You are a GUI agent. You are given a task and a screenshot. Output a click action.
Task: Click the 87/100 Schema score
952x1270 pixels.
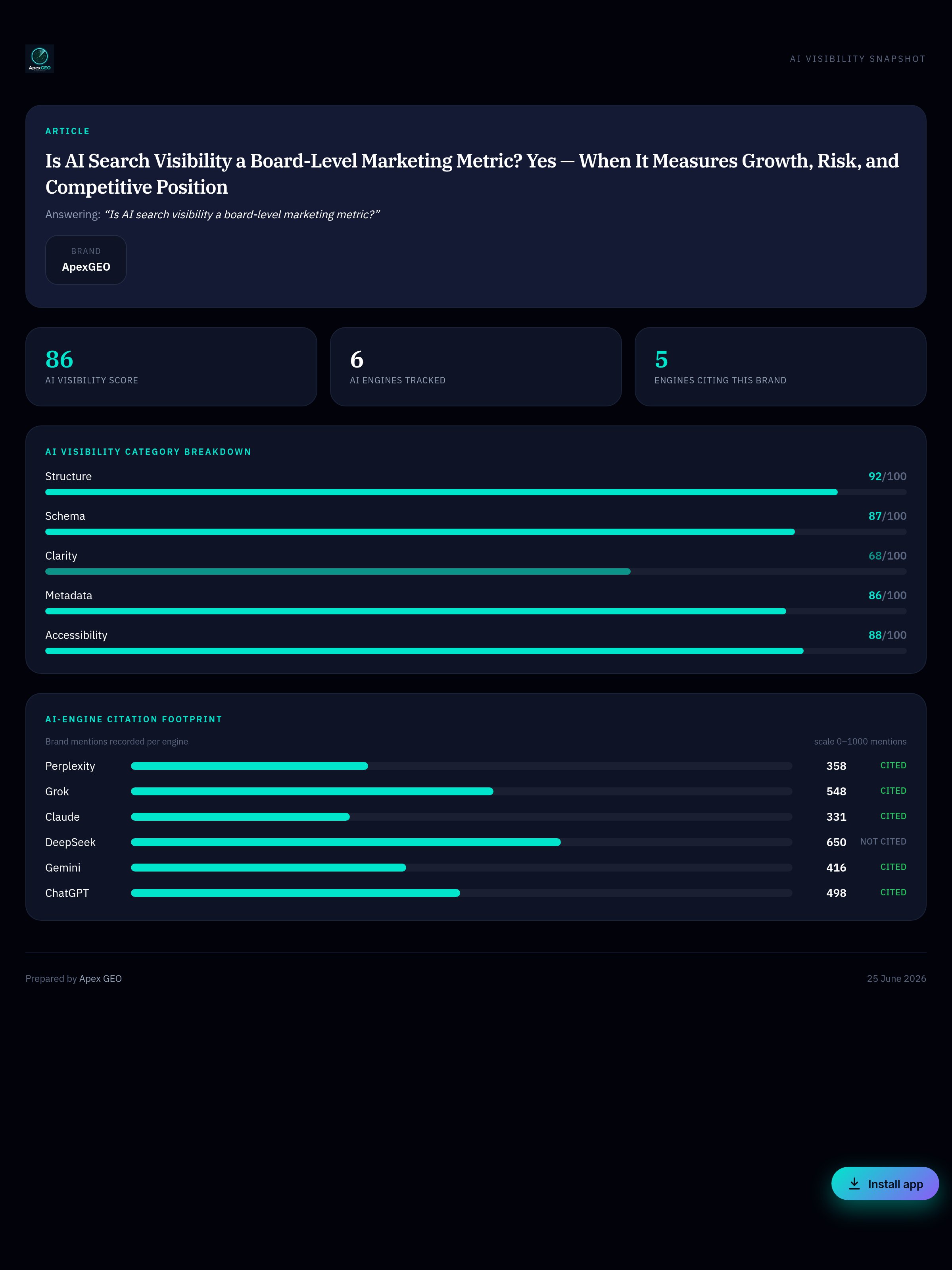coord(887,516)
